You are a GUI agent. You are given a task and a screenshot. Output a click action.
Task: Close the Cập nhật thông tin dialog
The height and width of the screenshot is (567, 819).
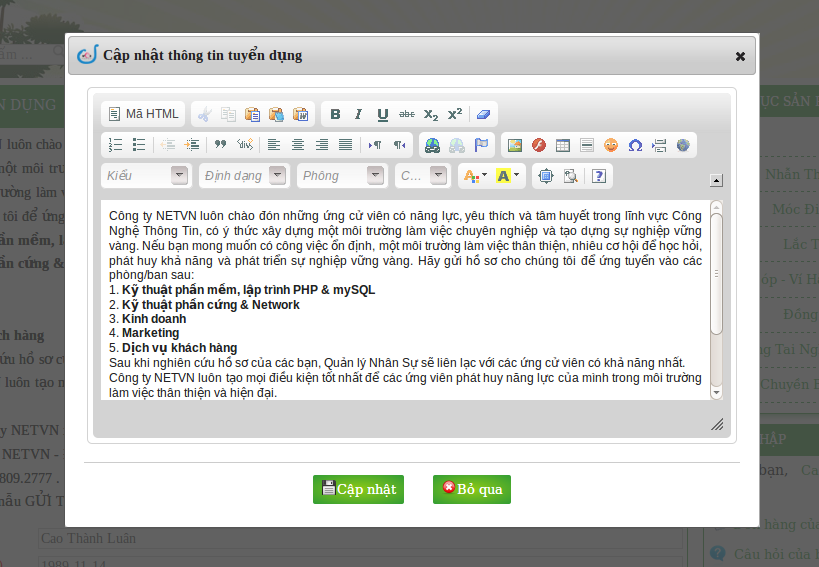[x=740, y=56]
